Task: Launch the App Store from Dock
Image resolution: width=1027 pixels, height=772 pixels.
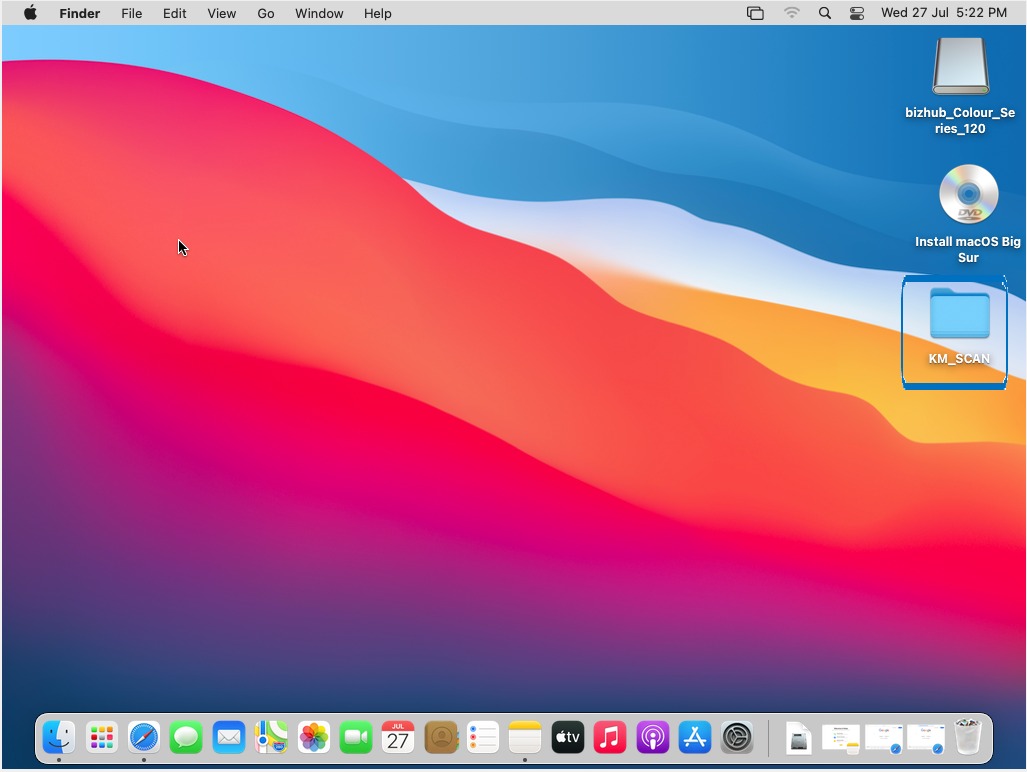Action: [694, 738]
